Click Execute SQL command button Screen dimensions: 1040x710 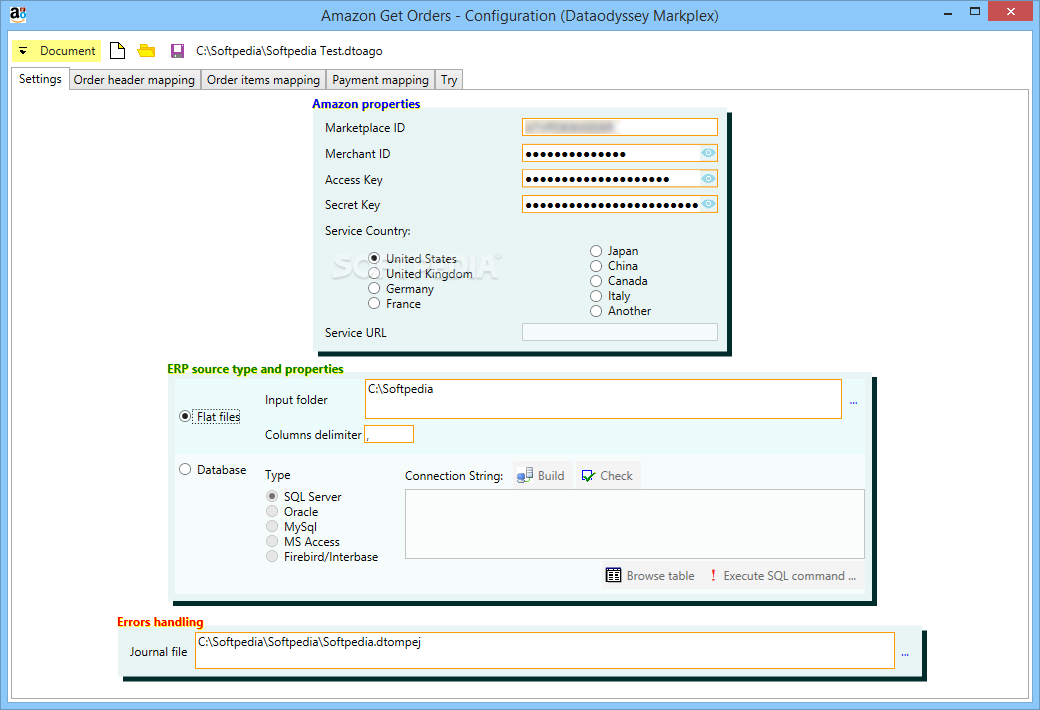click(783, 575)
